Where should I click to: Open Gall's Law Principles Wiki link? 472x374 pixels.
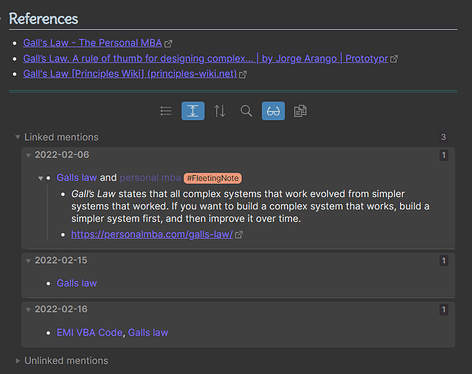coord(130,74)
